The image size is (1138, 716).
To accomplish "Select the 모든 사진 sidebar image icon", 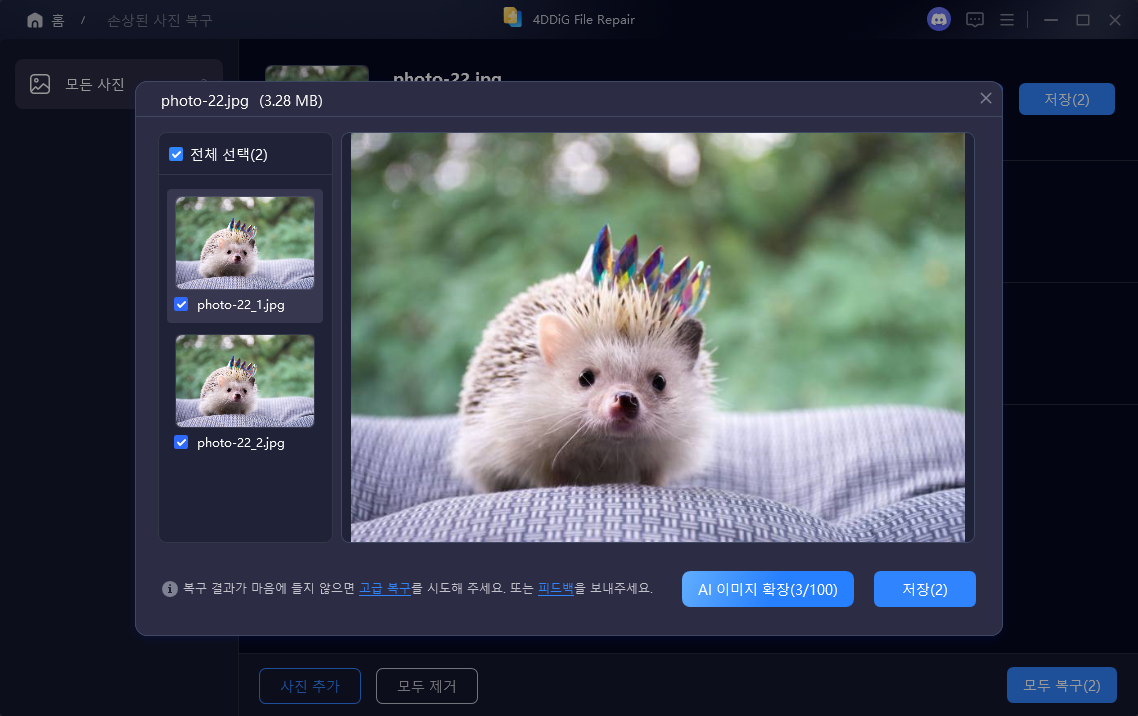I will (x=40, y=84).
